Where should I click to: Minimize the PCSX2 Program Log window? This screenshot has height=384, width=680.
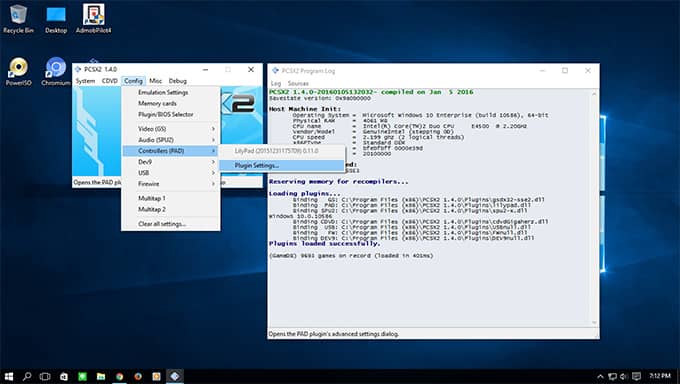(x=542, y=70)
